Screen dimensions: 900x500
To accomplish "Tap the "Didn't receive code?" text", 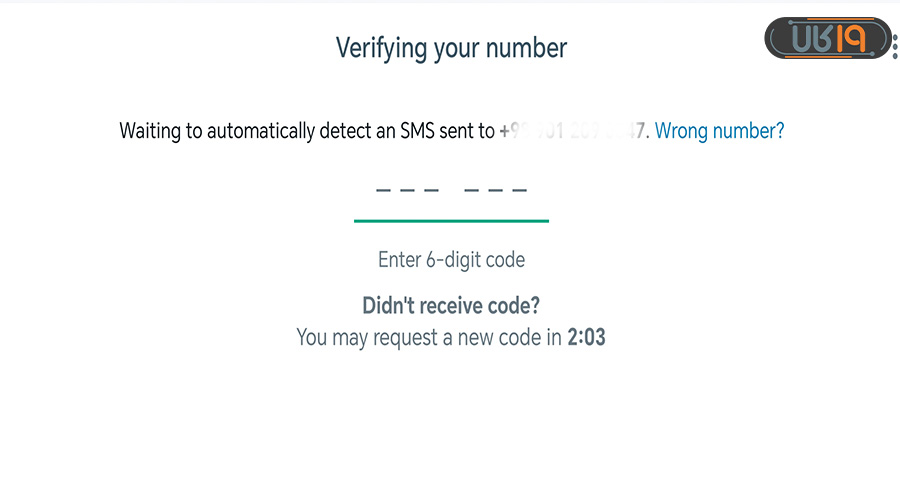I will coord(451,306).
